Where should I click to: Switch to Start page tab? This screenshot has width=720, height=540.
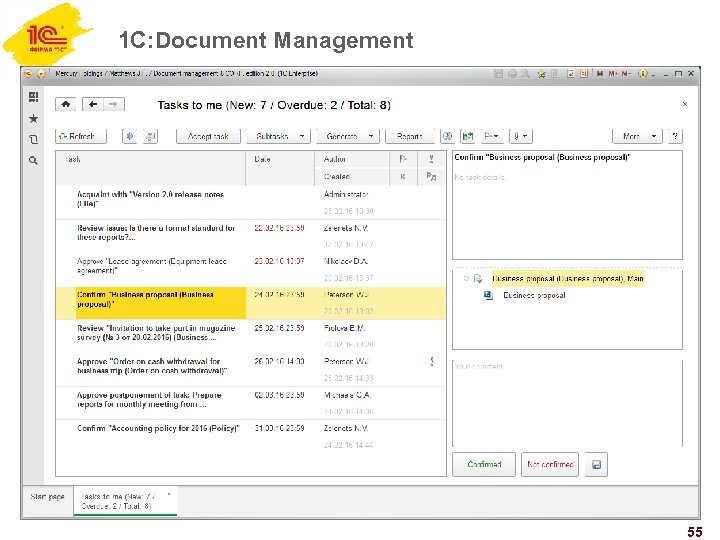pyautogui.click(x=47, y=496)
